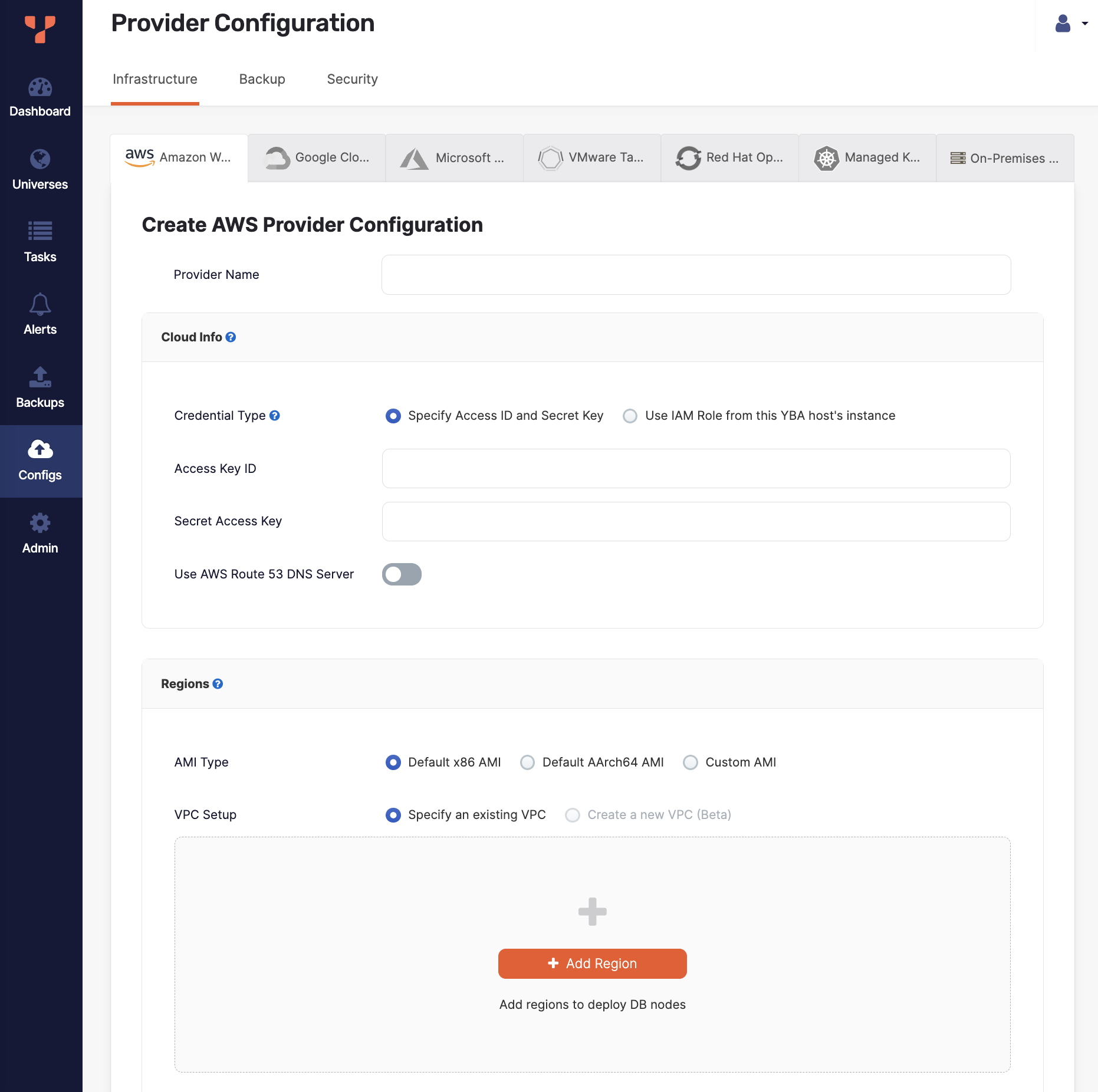Click the 'Regions' section header
The height and width of the screenshot is (1092, 1098).
(185, 684)
